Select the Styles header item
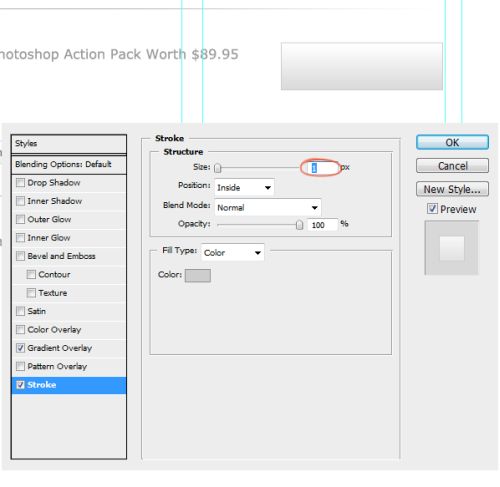Screen dimensions: 500x487 69,144
